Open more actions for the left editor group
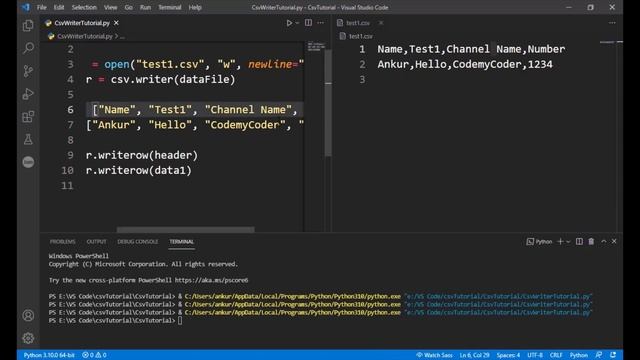Image resolution: width=640 pixels, height=360 pixels. (x=320, y=23)
